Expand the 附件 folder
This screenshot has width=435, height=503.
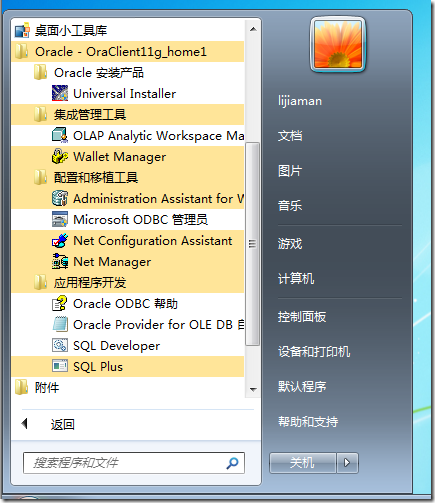pyautogui.click(x=127, y=388)
